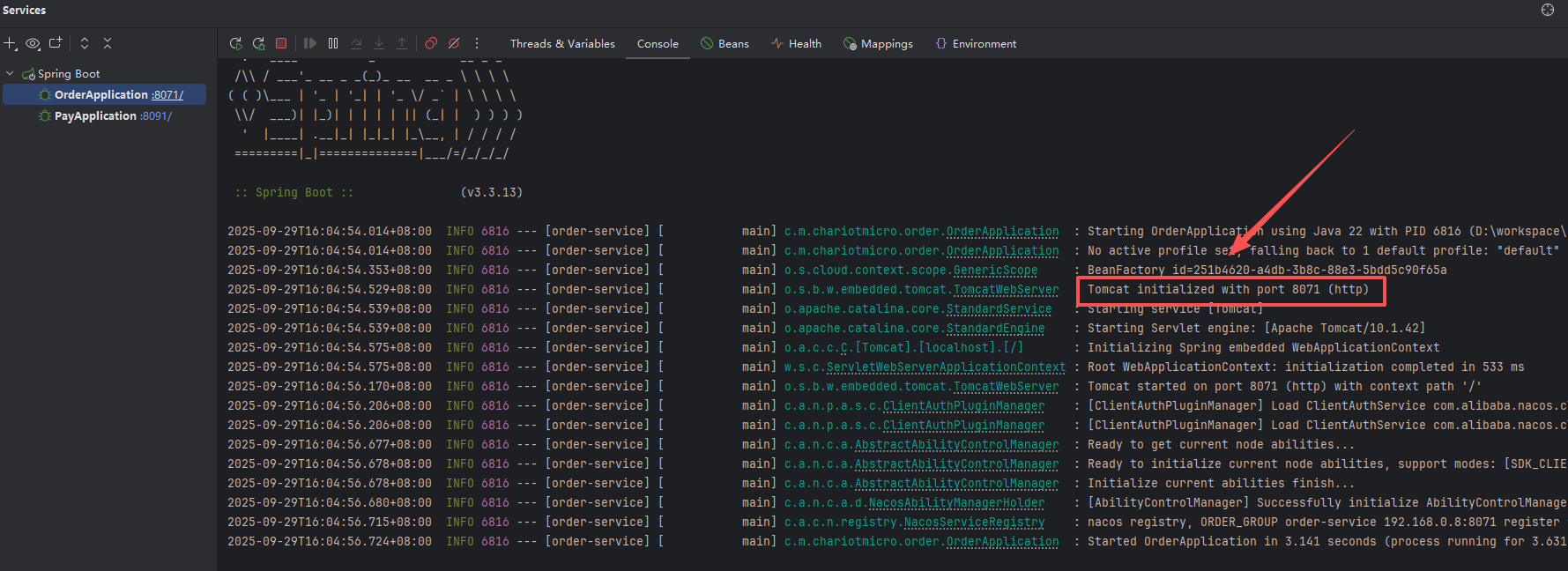Collapse the Spring Boot tree node
Viewport: 1568px width, 571px height.
coord(10,74)
